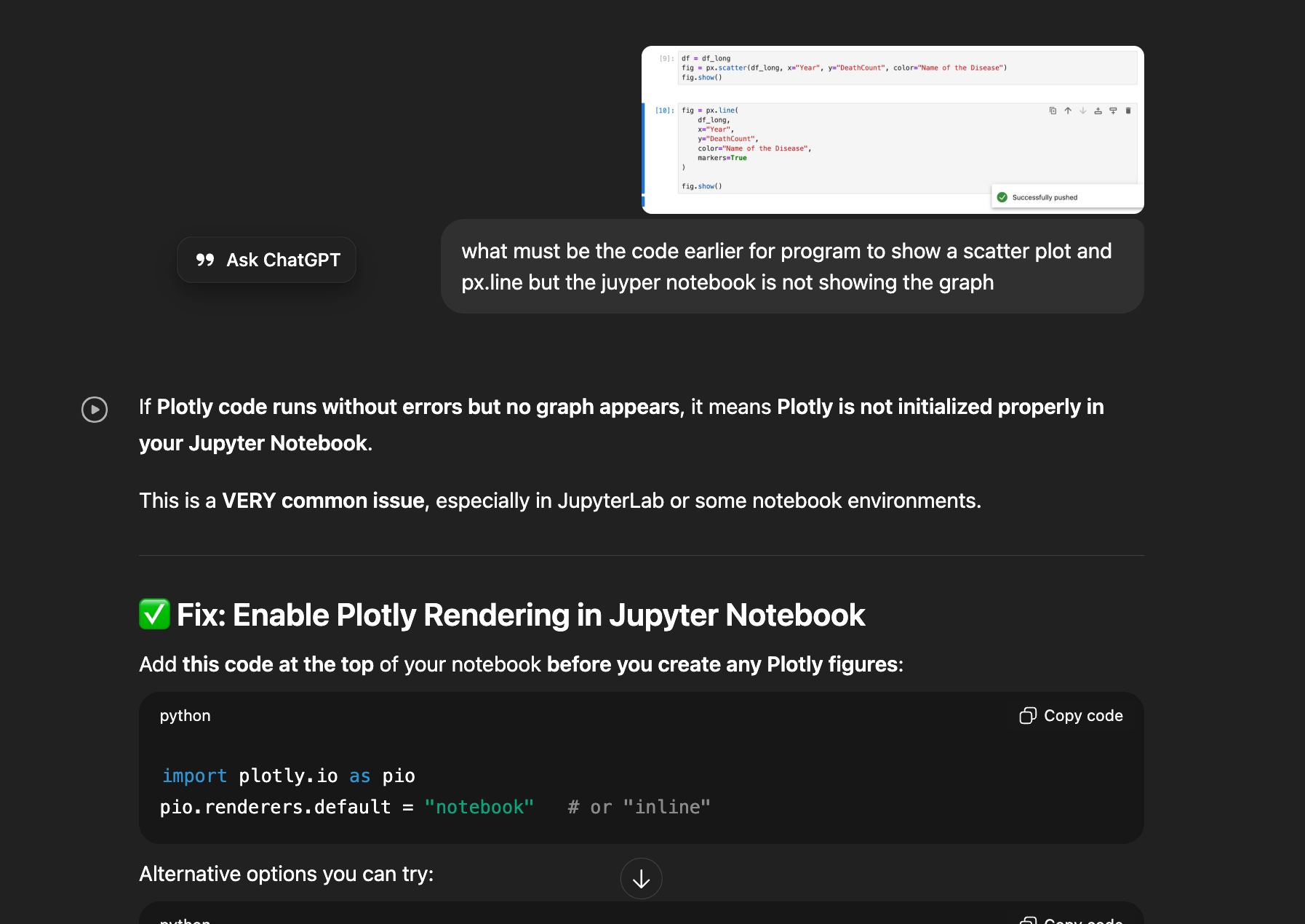Click the pio.renderers.default code line

[346, 807]
